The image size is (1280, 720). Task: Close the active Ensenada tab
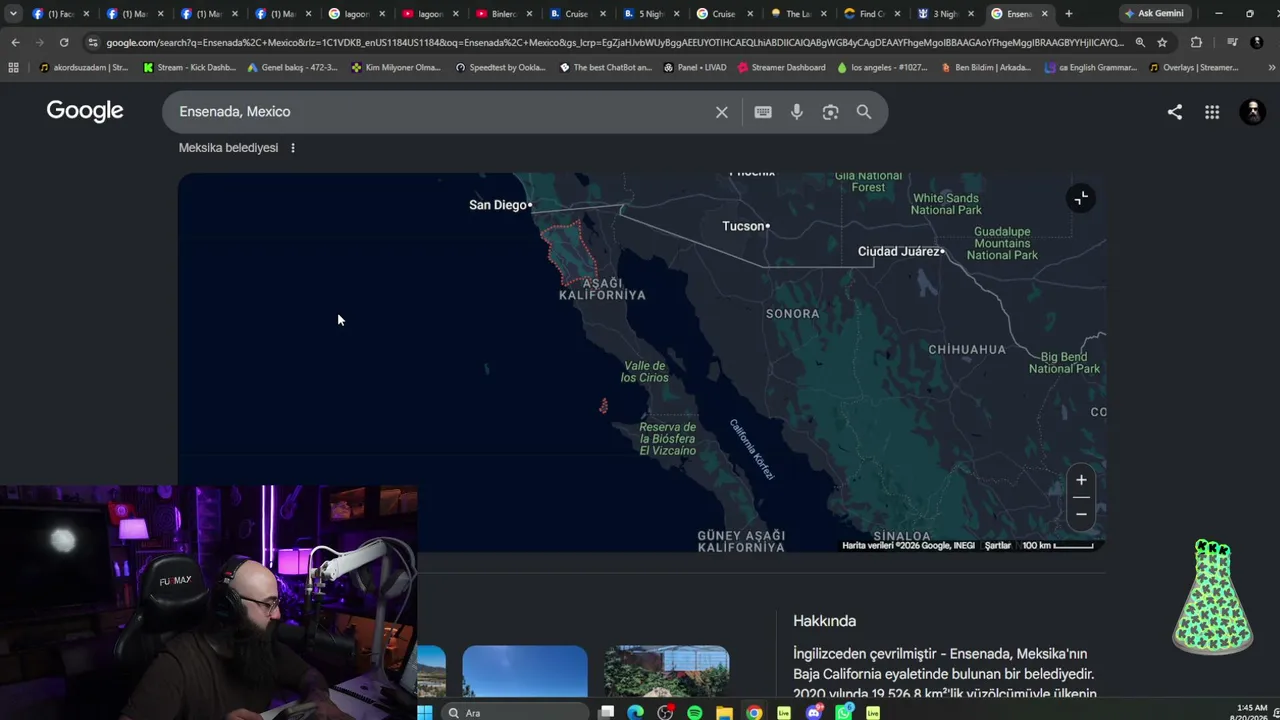(1045, 14)
